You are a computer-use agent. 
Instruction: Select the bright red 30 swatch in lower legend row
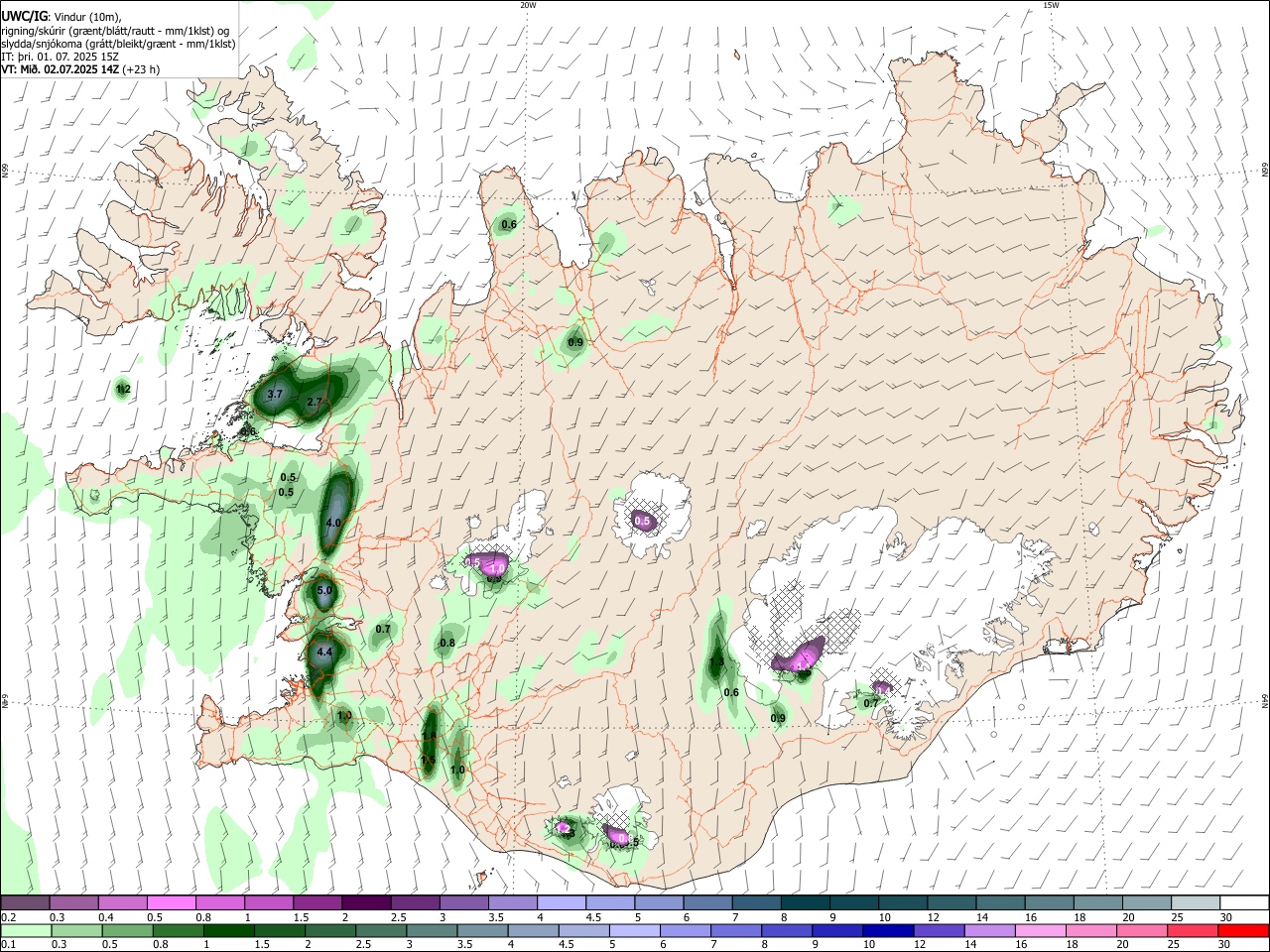[1244, 930]
